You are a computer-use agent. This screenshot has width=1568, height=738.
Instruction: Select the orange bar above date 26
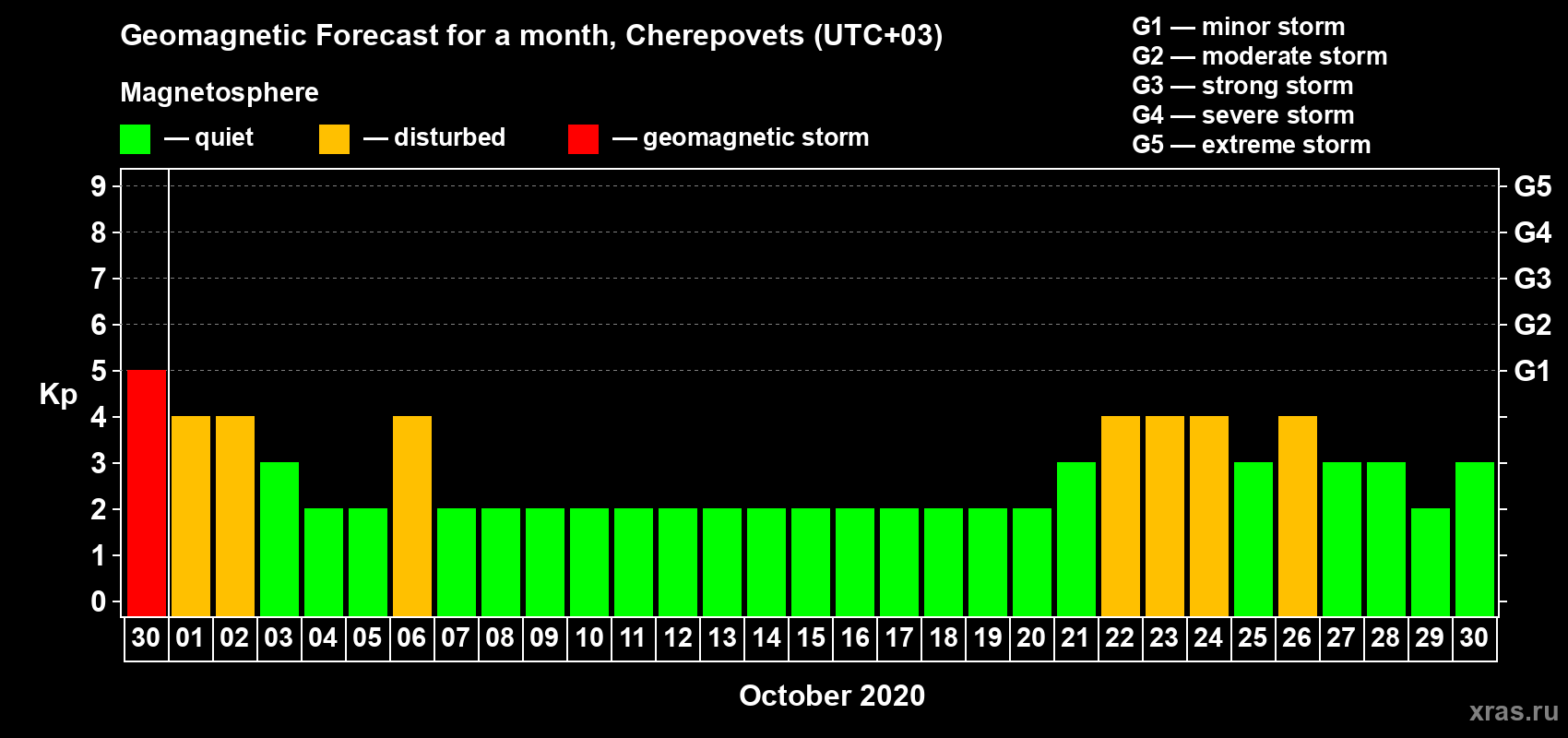[1298, 517]
